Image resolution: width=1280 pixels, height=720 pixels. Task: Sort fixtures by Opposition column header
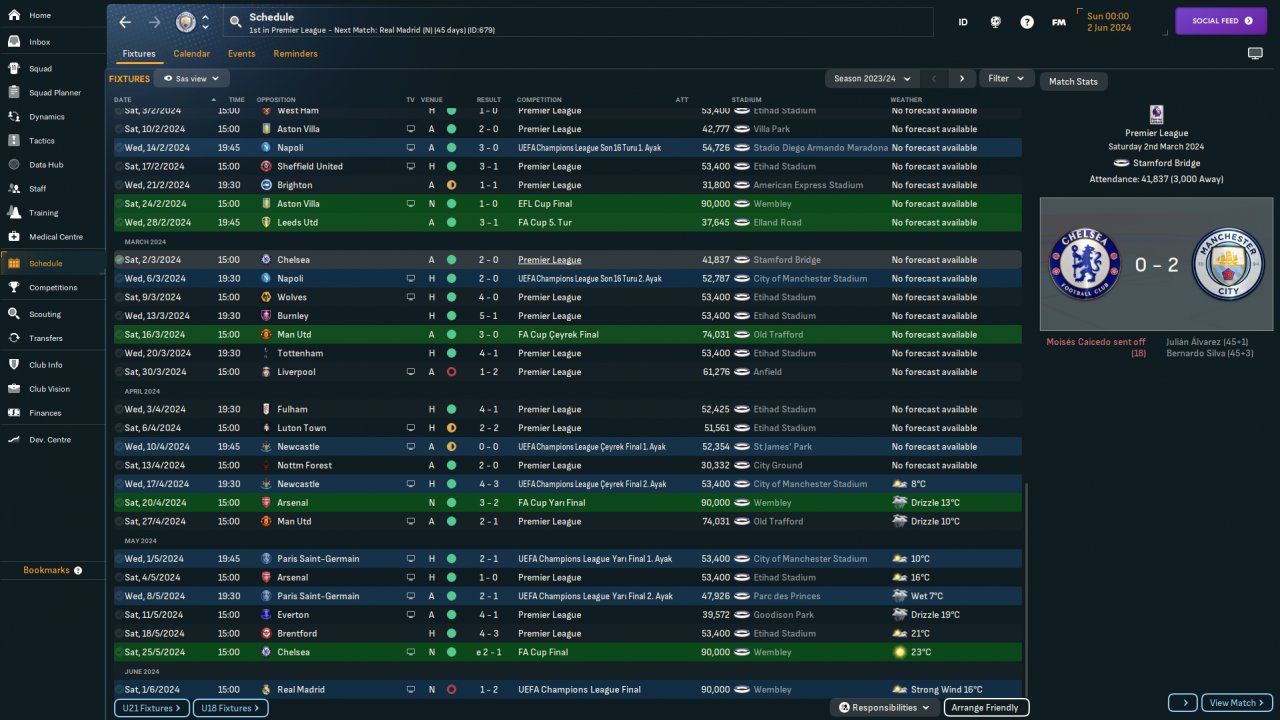coord(277,100)
